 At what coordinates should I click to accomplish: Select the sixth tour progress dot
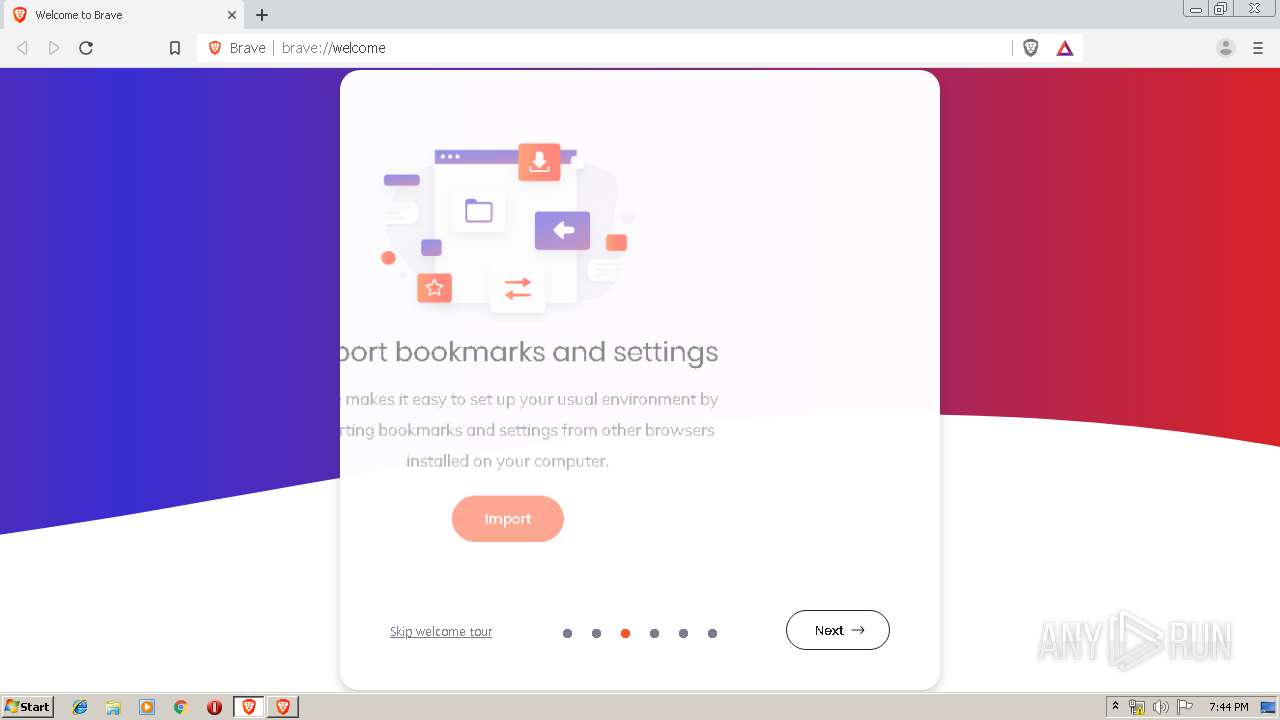point(712,633)
